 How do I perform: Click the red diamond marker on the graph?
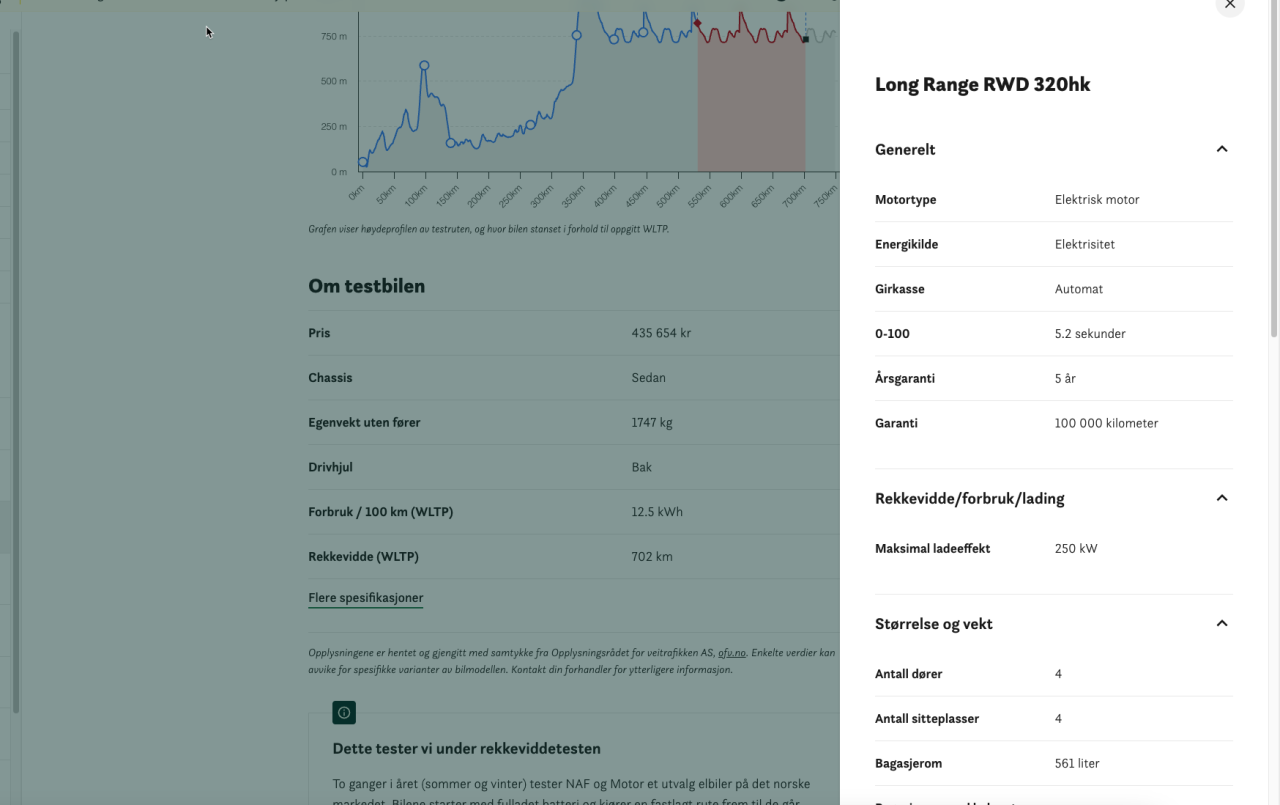697,23
